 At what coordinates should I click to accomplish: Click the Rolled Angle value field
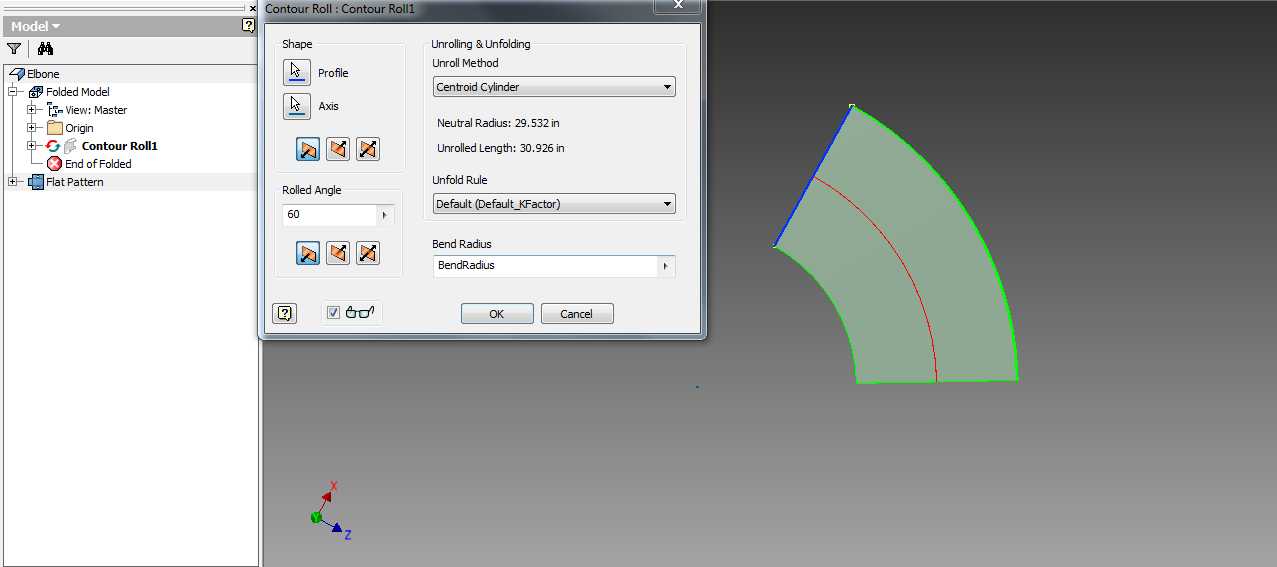pyautogui.click(x=330, y=215)
